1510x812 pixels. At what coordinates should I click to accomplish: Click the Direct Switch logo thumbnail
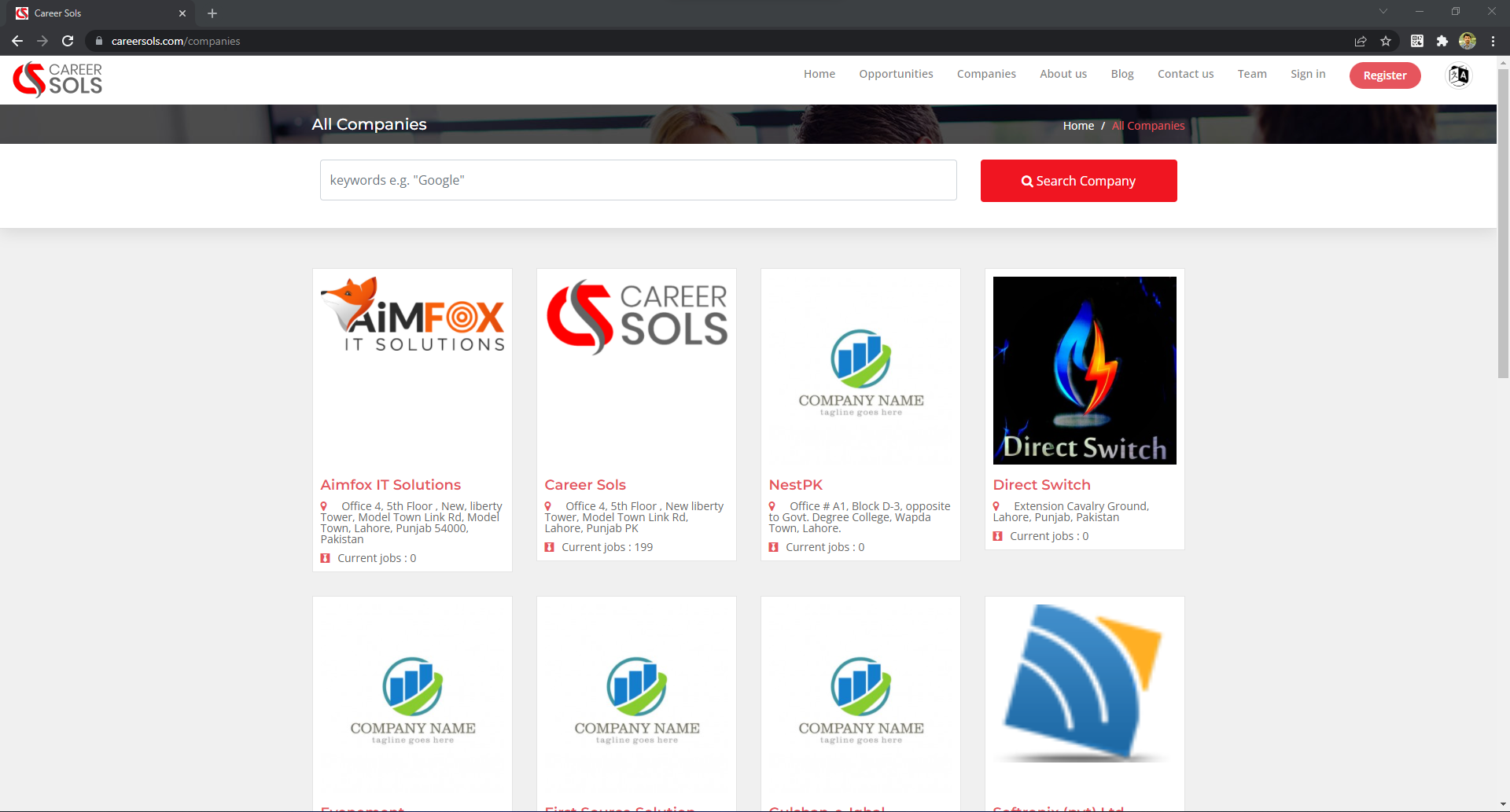[x=1085, y=370]
